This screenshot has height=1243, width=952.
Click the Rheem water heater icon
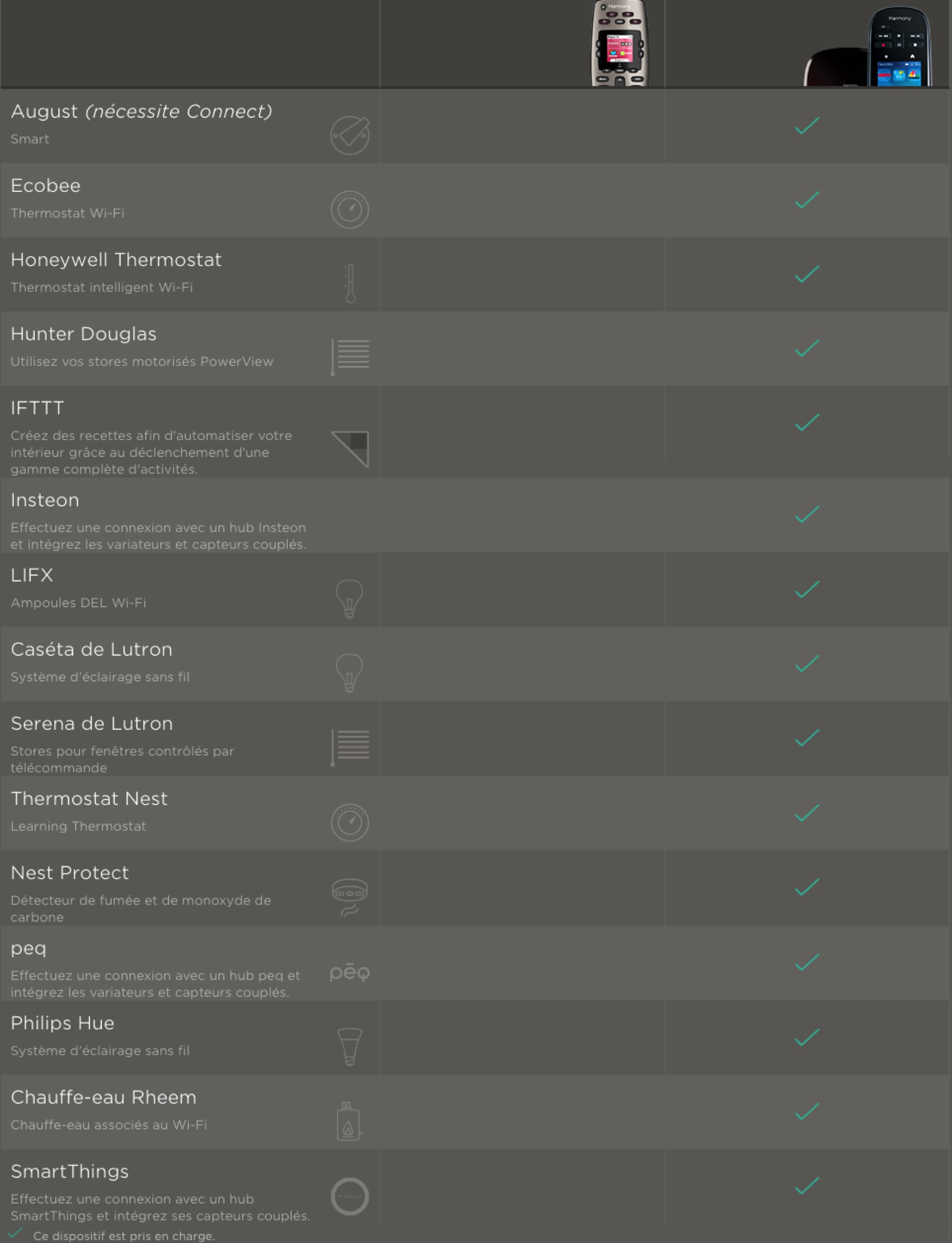[x=349, y=1121]
